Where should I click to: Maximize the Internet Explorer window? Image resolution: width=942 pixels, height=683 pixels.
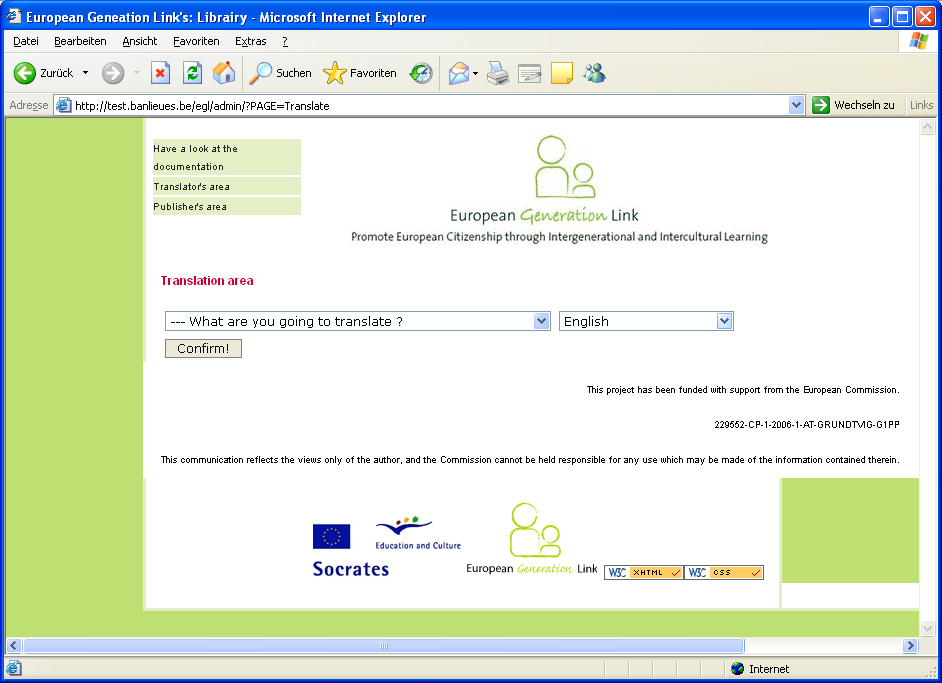(902, 16)
